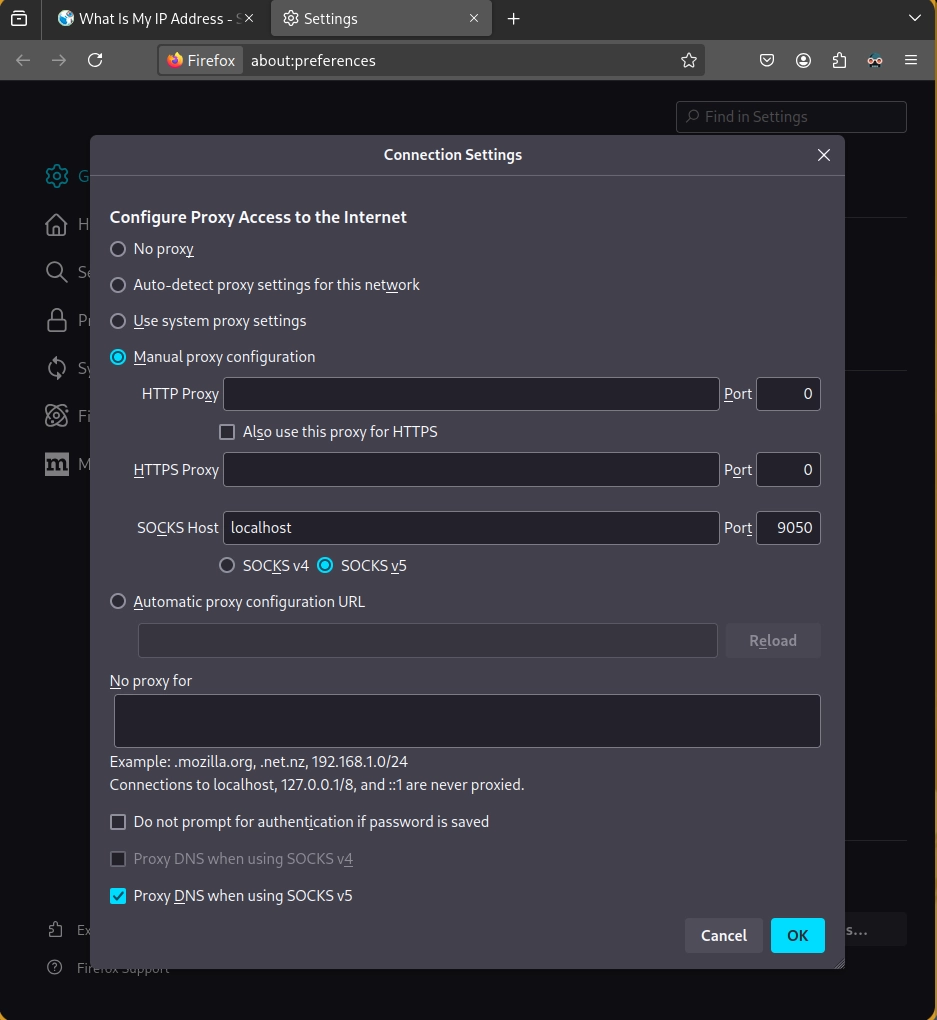Reload the current page
The image size is (937, 1020).
95,60
